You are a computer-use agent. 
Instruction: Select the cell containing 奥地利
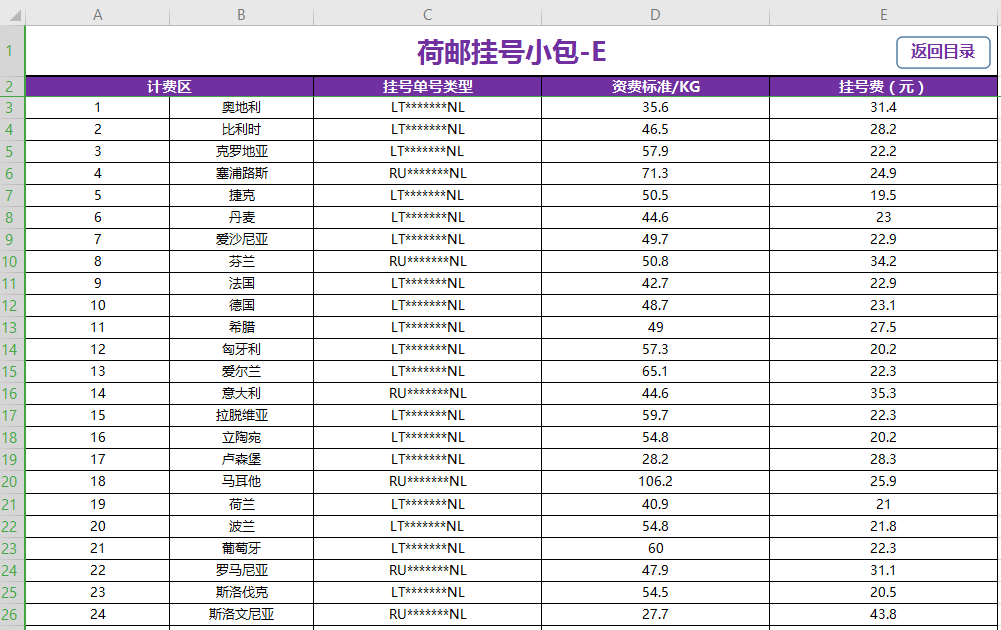coord(241,107)
